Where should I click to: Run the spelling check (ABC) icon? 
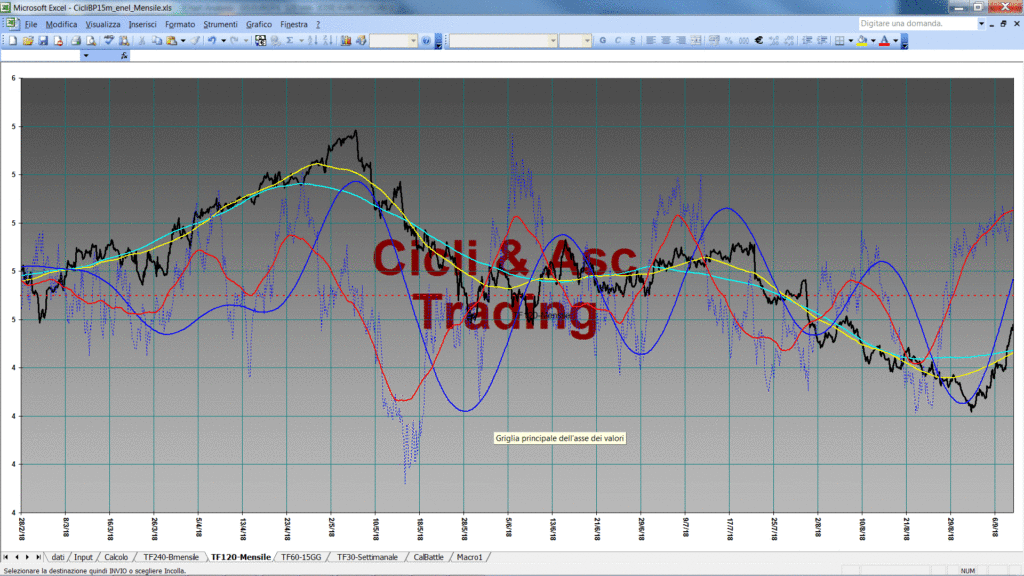(x=109, y=40)
